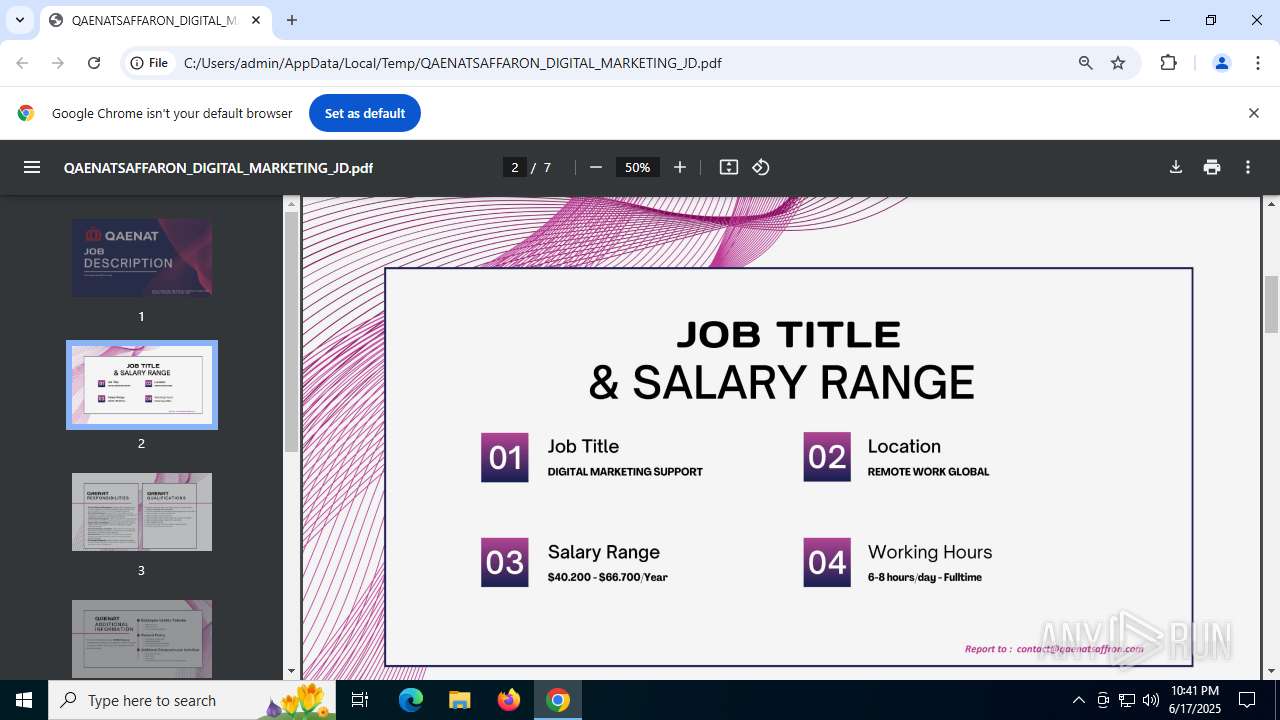Open Chrome profile menu

coord(1221,63)
